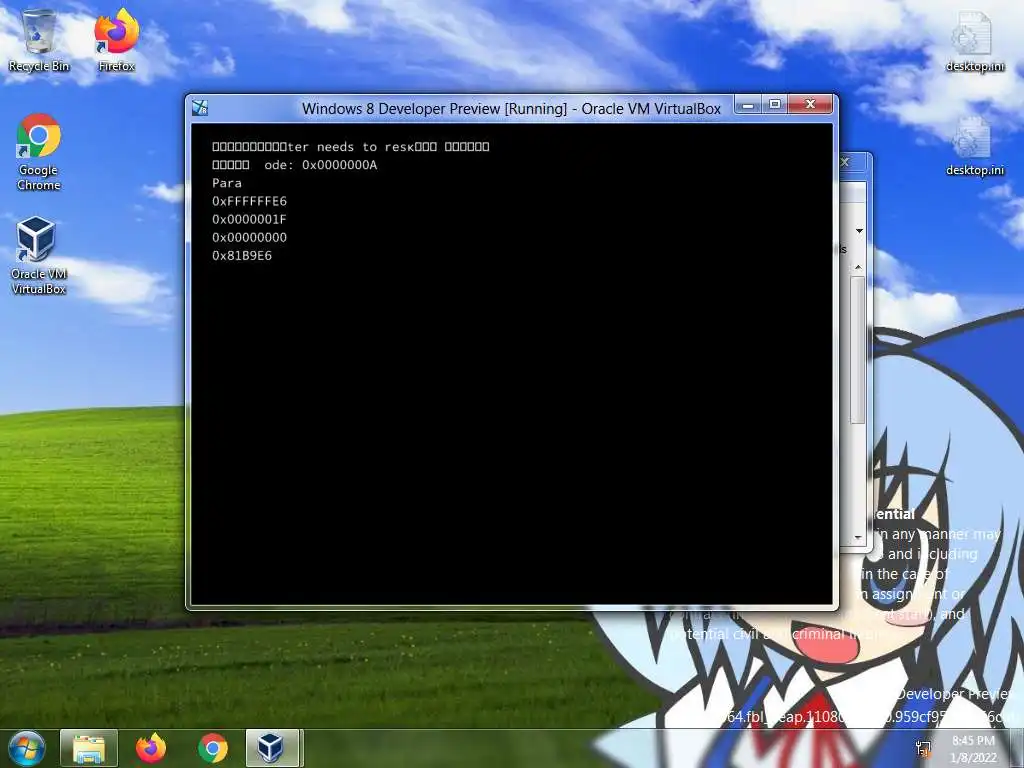Image resolution: width=1024 pixels, height=768 pixels.
Task: Click the scroll-down arrow in the background window
Action: click(x=858, y=537)
